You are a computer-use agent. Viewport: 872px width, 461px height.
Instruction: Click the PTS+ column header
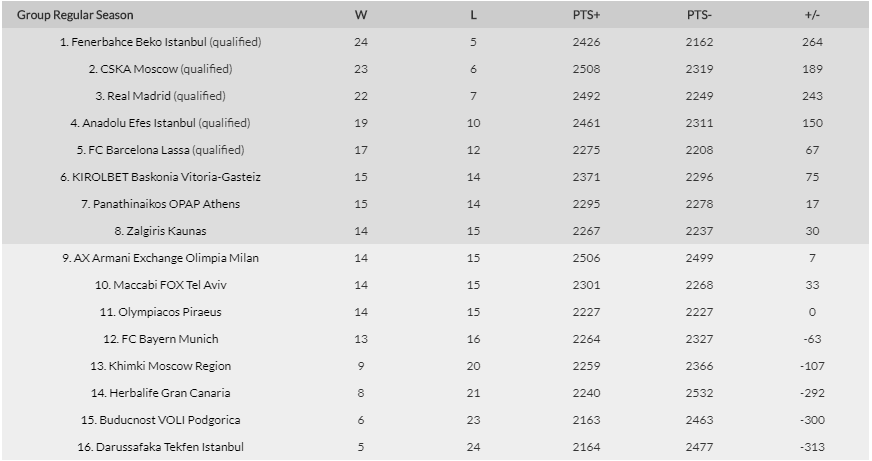[586, 15]
